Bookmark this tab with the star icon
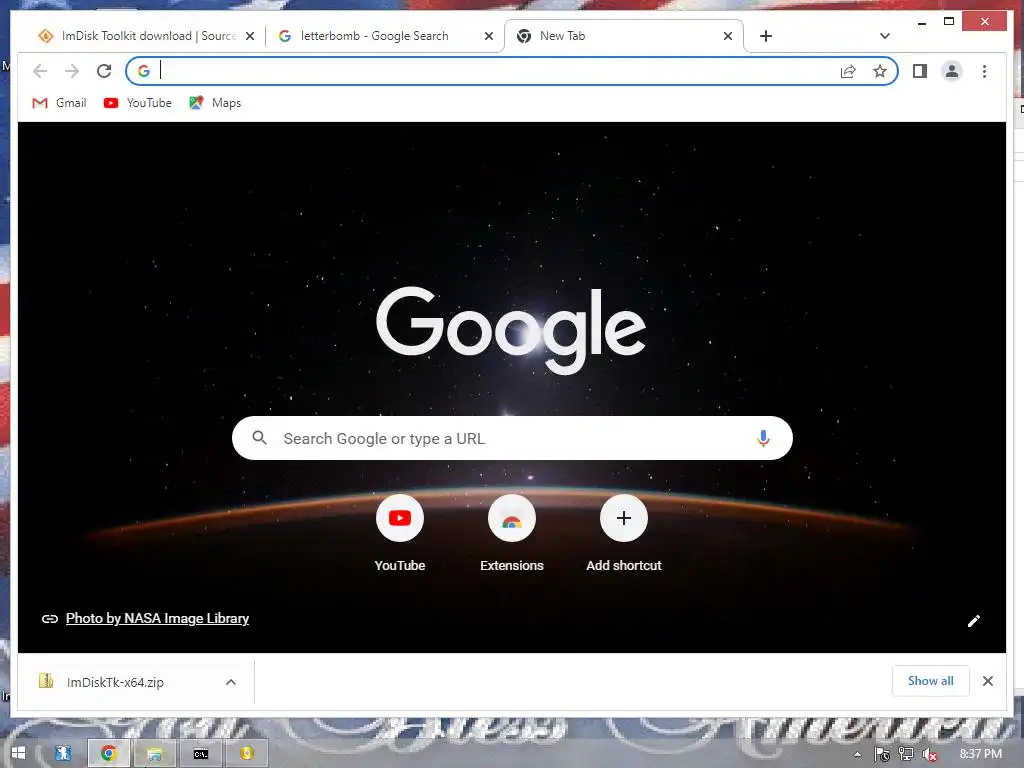 880,71
